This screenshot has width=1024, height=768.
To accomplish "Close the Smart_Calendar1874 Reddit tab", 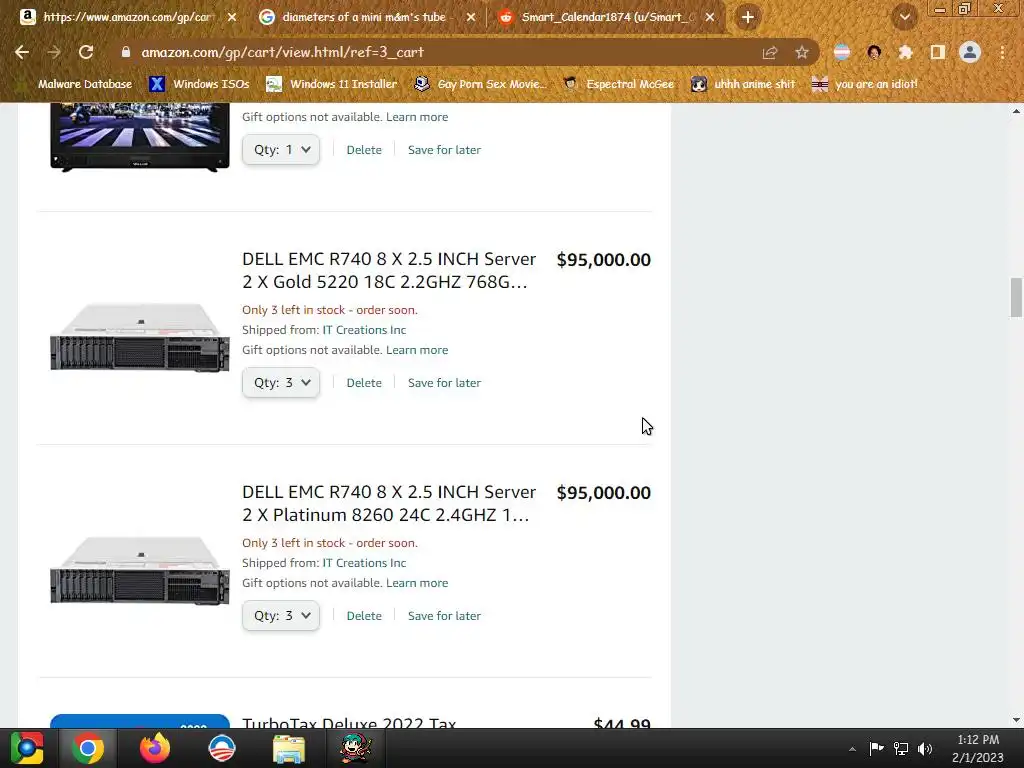I will coord(710,18).
